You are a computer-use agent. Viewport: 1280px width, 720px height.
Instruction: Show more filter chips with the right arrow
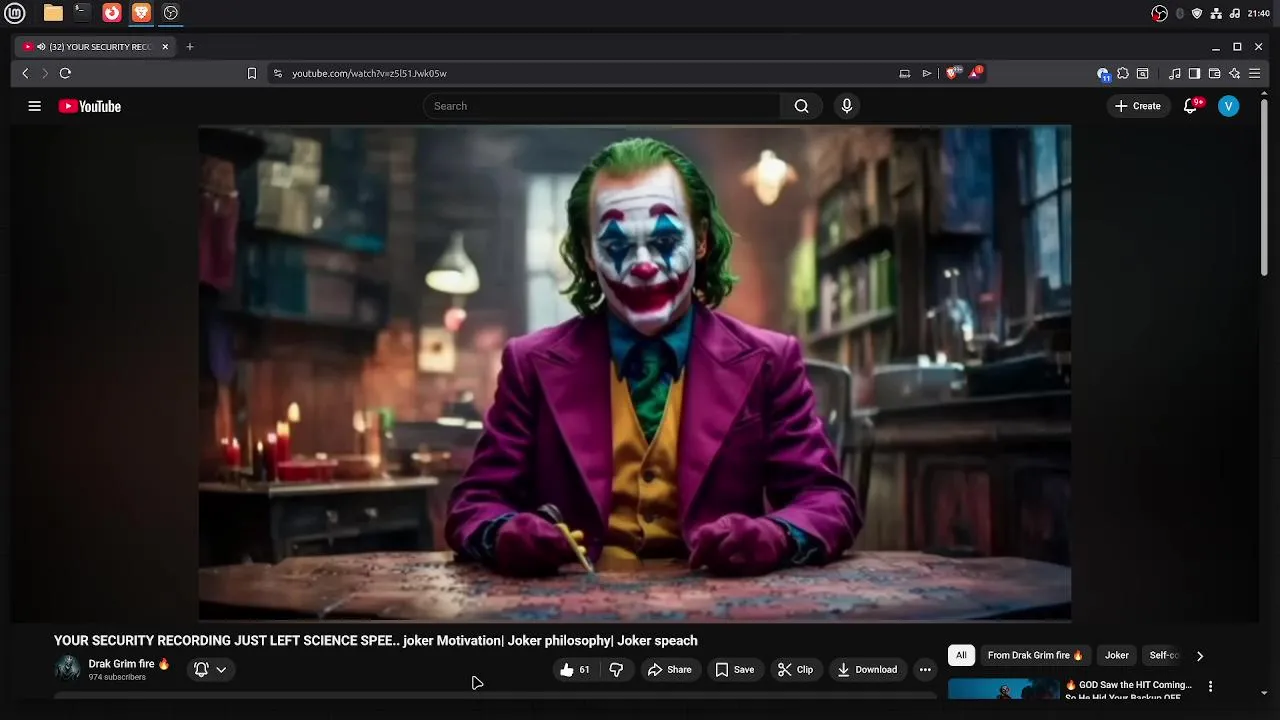[1200, 656]
